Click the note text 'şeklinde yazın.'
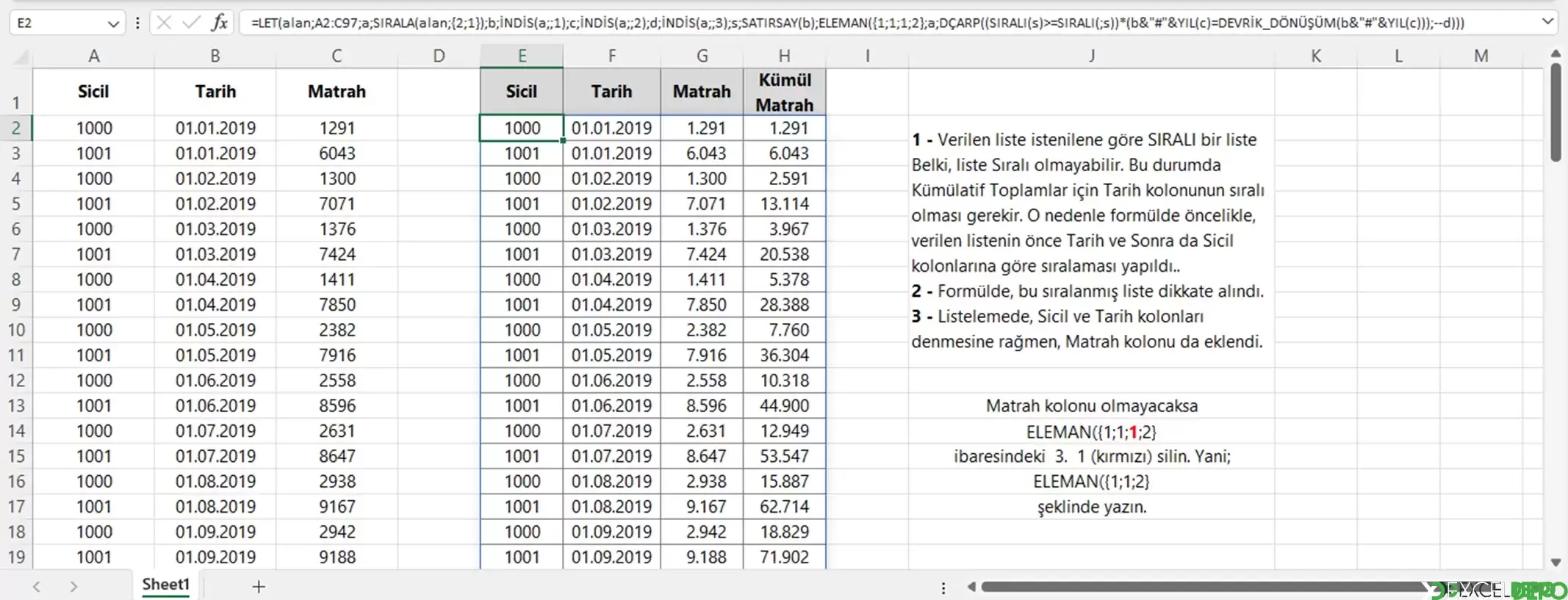Image resolution: width=1568 pixels, height=600 pixels. [x=1091, y=507]
